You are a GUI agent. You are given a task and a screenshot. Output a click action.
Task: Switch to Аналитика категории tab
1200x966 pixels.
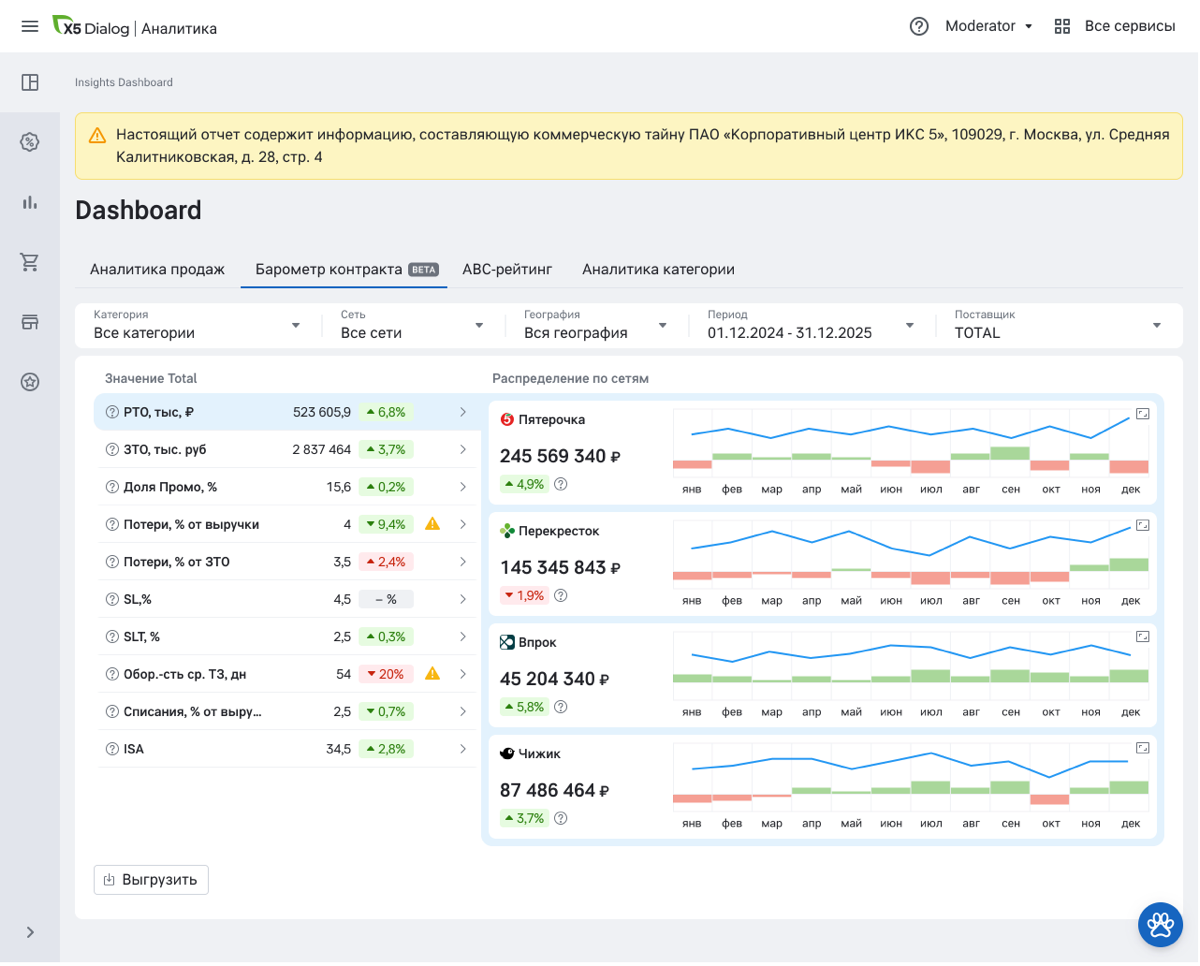point(658,269)
